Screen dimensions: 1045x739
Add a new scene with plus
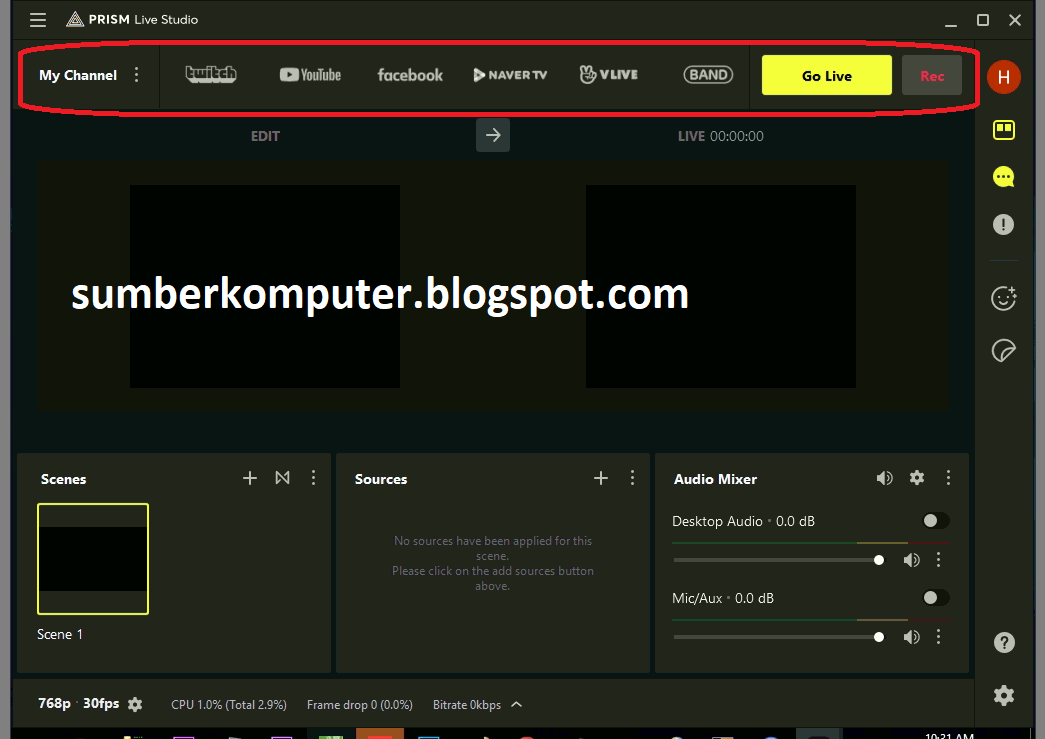click(x=250, y=478)
